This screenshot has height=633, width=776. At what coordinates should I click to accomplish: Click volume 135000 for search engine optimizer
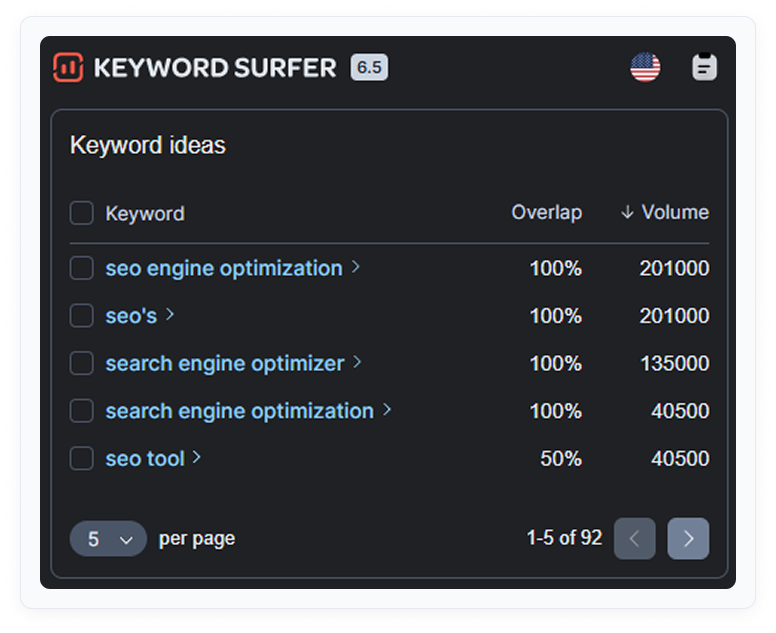(x=675, y=364)
